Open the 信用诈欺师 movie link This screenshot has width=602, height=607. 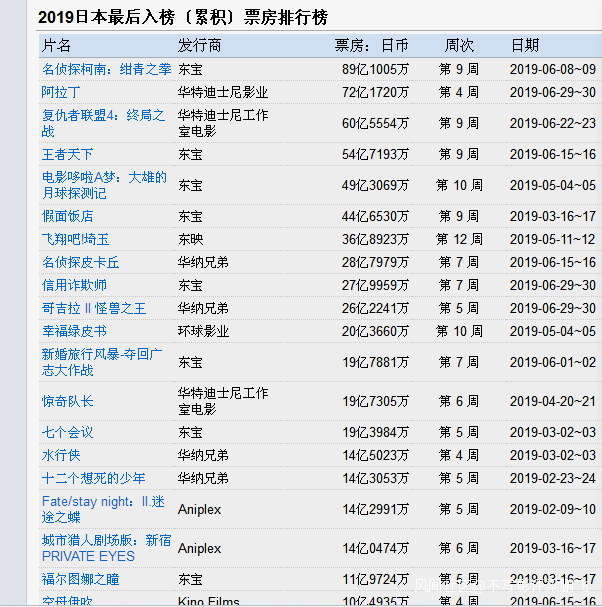point(74,285)
